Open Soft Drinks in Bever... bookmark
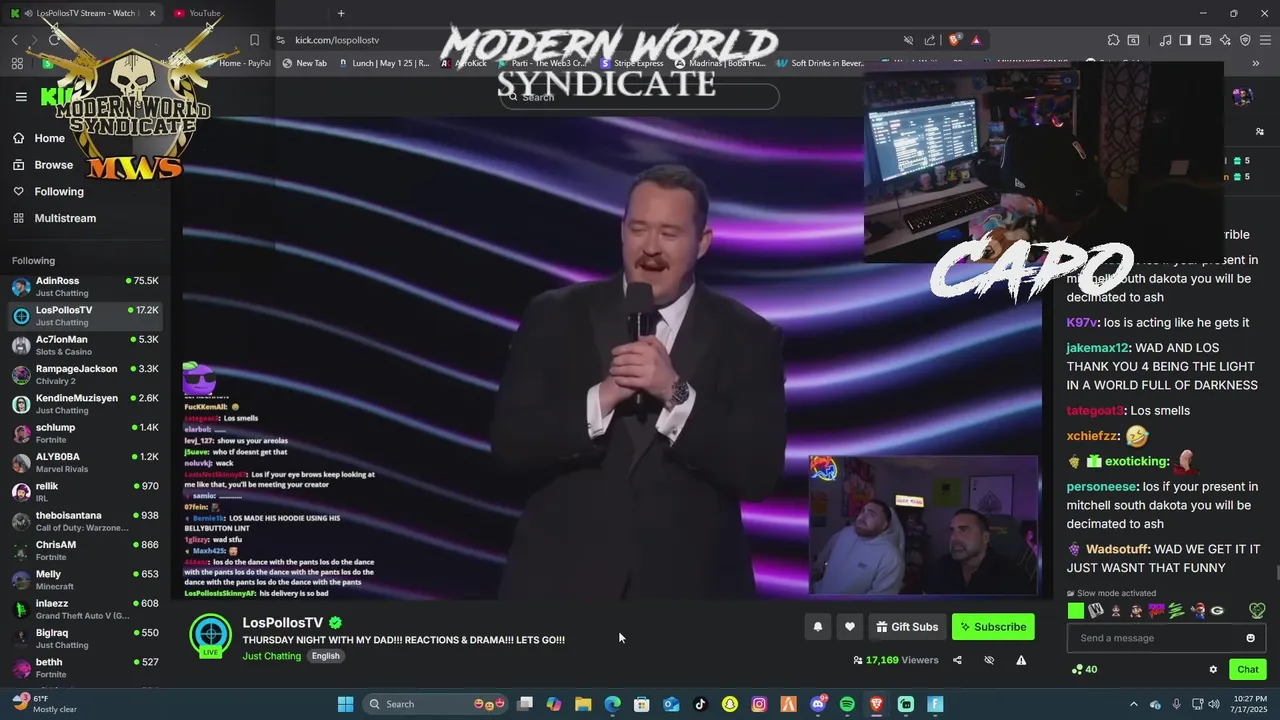 tap(820, 63)
